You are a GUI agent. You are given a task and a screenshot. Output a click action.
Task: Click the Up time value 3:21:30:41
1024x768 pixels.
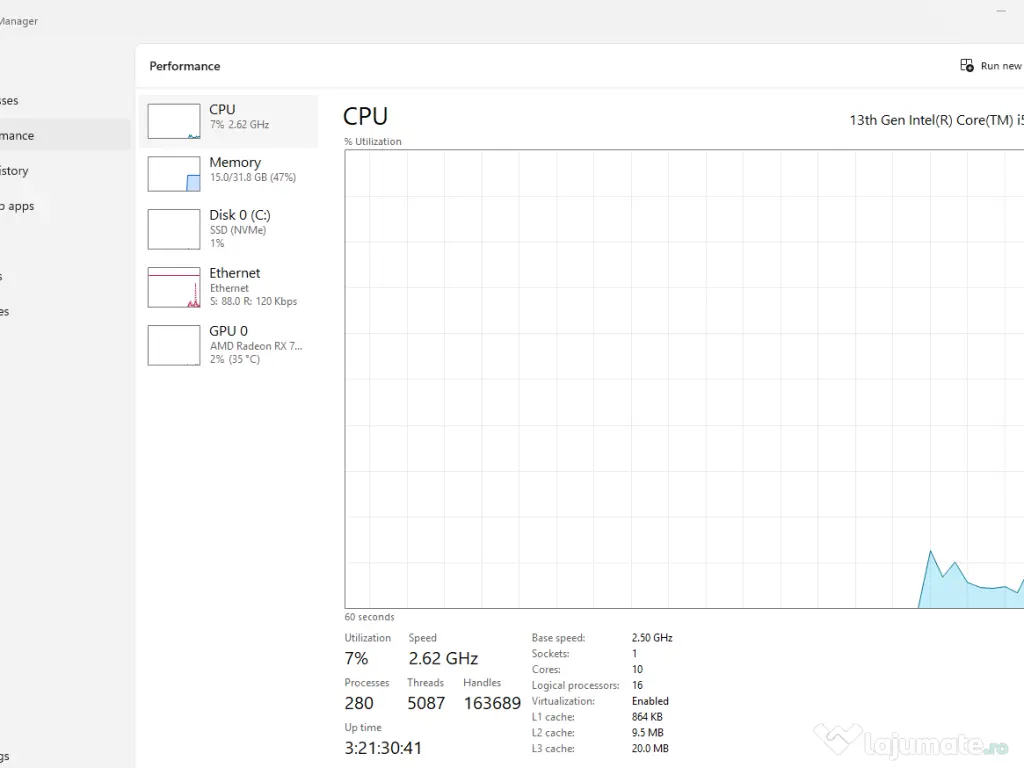pos(381,748)
